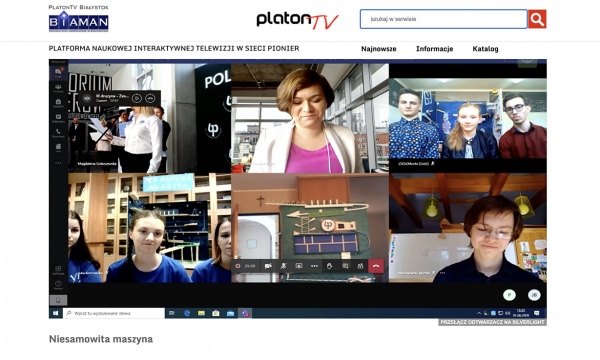Open Calendar in the Teams sidebar
Screen dimensions: 600x360
point(58,118)
